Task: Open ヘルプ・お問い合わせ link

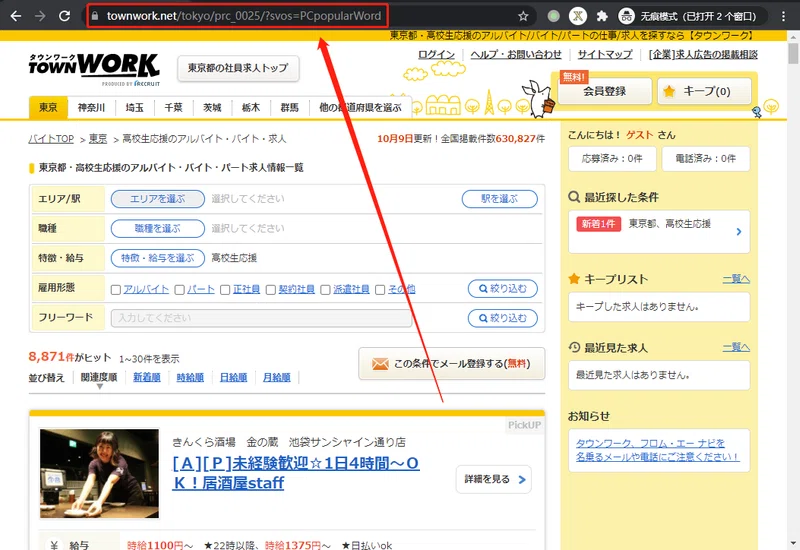Action: [516, 54]
